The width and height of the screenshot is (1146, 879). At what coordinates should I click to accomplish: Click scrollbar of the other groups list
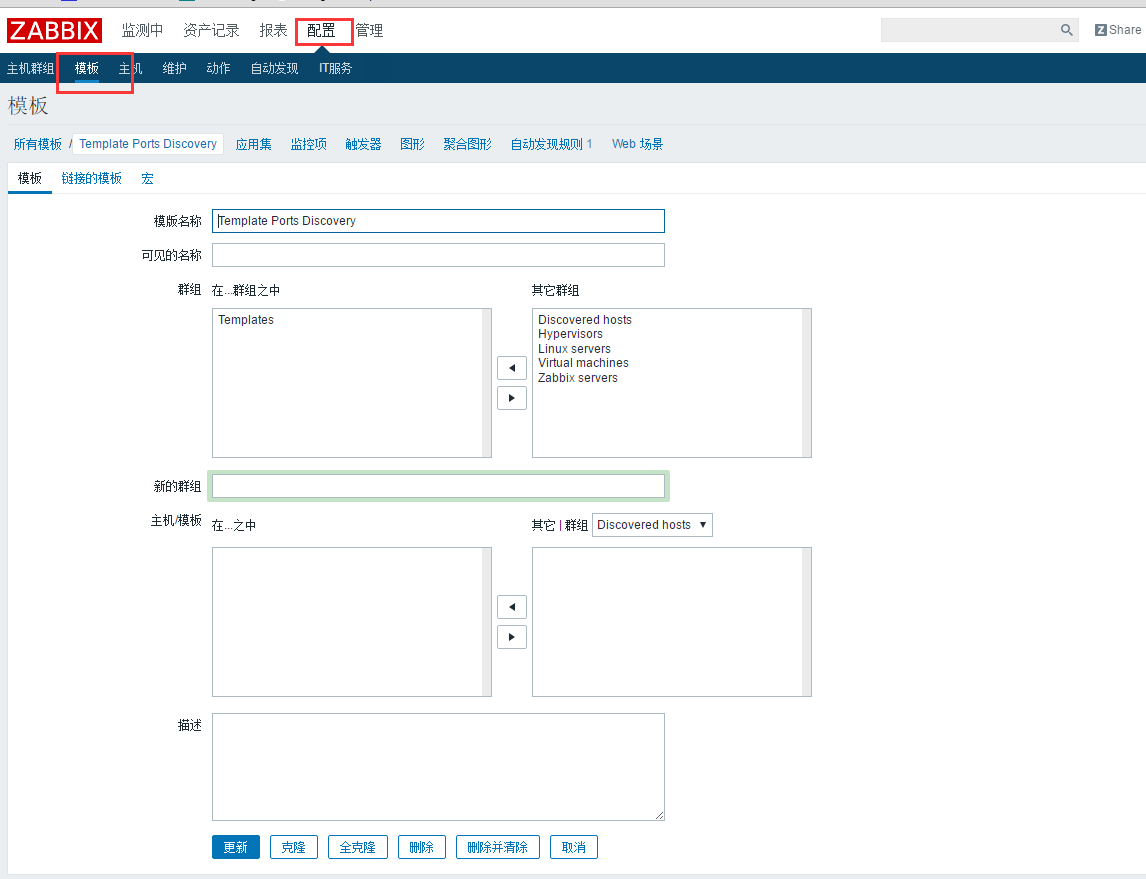pyautogui.click(x=807, y=383)
